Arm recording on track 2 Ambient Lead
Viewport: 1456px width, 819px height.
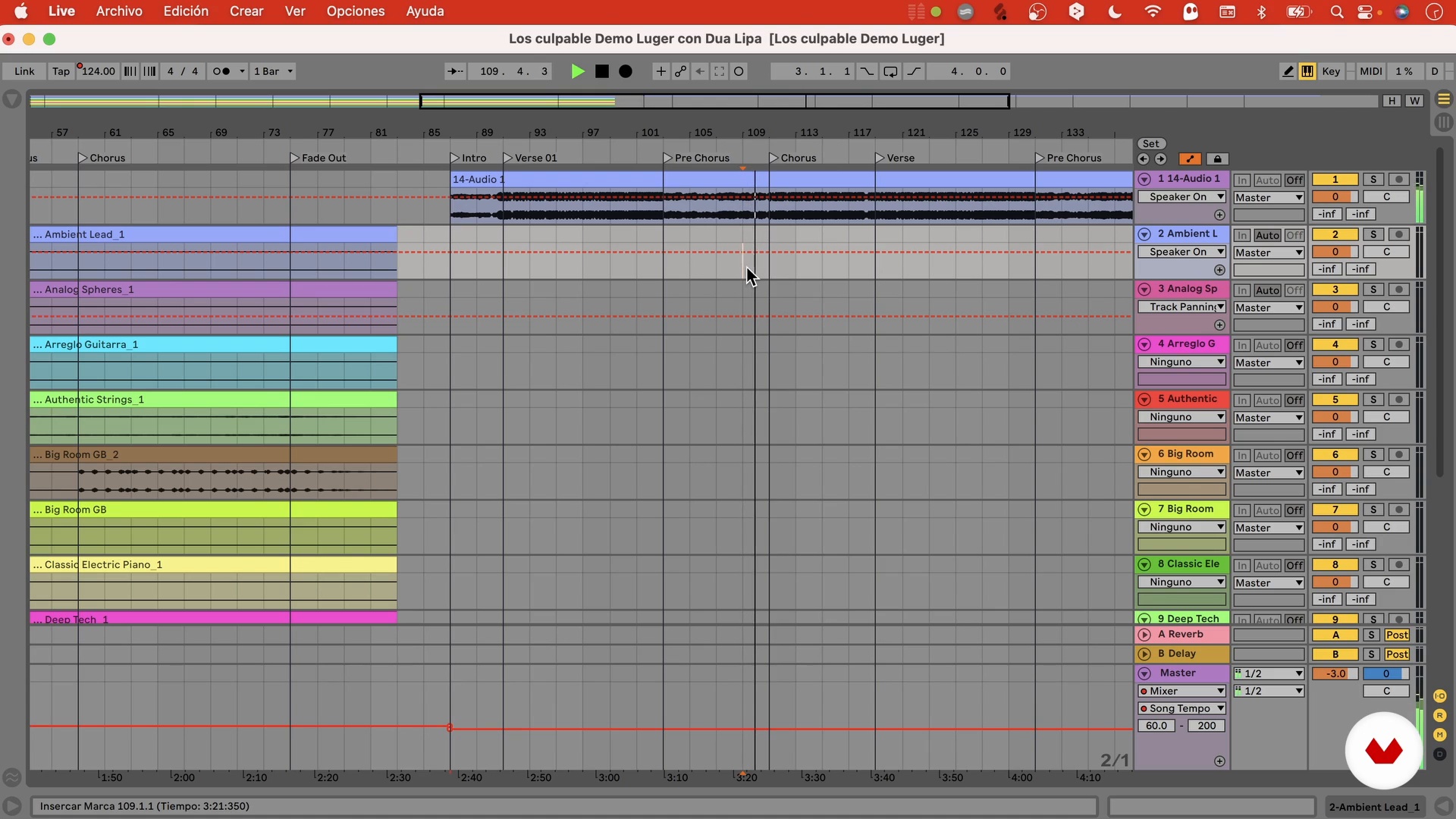tap(1399, 235)
